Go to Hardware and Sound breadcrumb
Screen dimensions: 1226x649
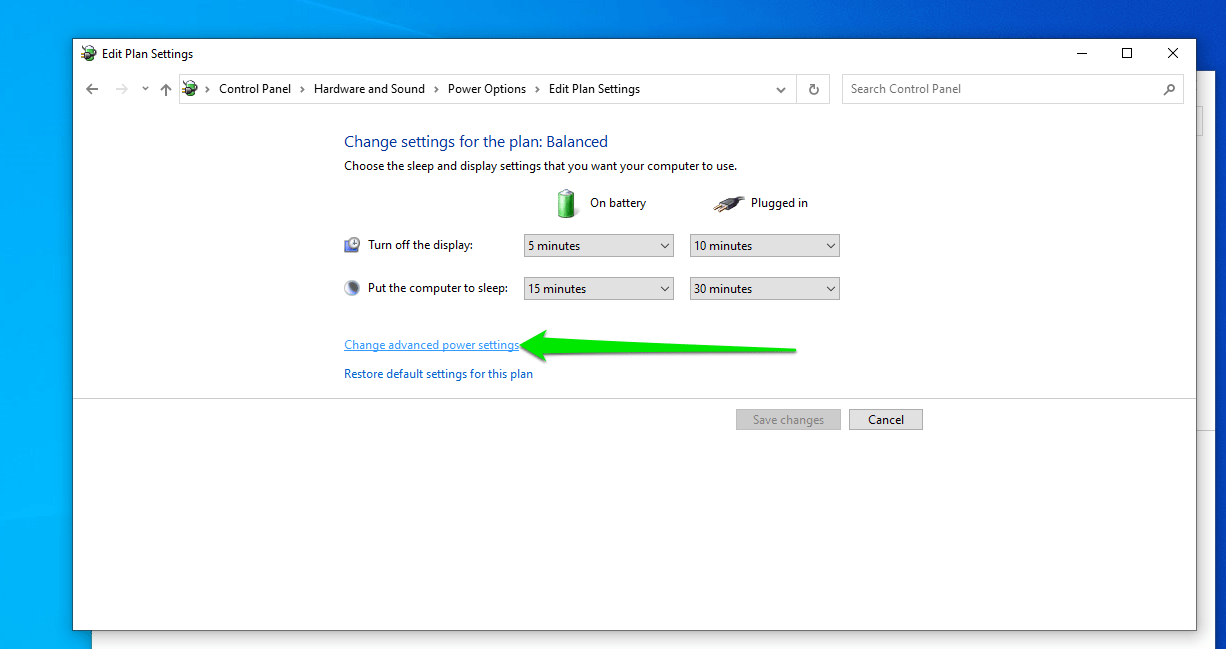point(369,89)
